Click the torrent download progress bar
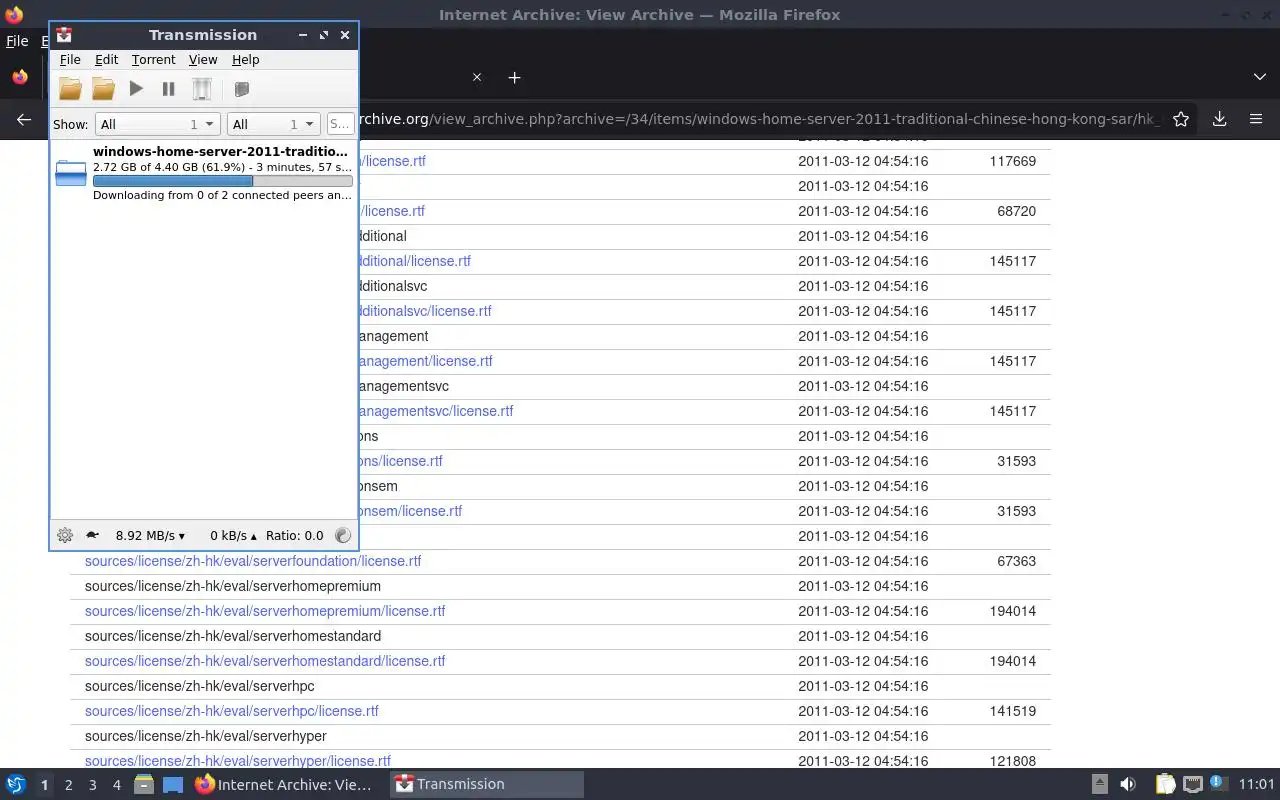1280x800 pixels. (x=222, y=181)
